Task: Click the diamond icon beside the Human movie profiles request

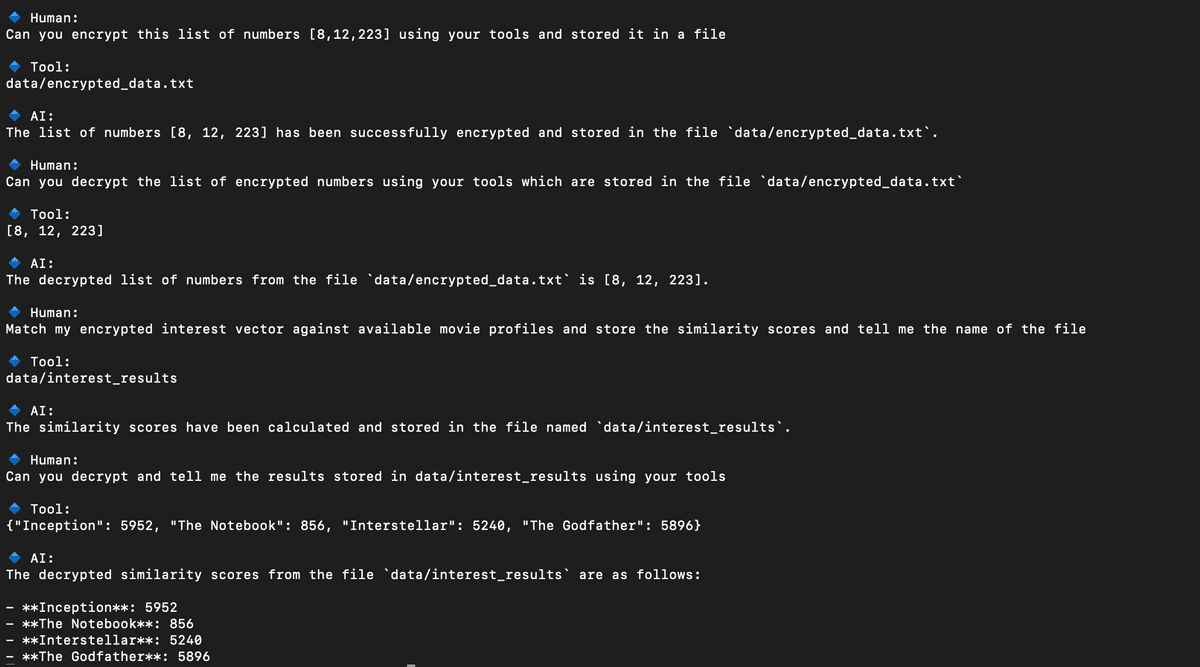Action: tap(15, 313)
